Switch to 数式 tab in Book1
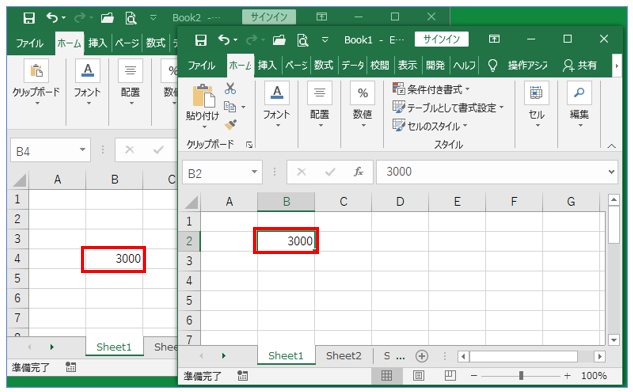 [x=324, y=65]
